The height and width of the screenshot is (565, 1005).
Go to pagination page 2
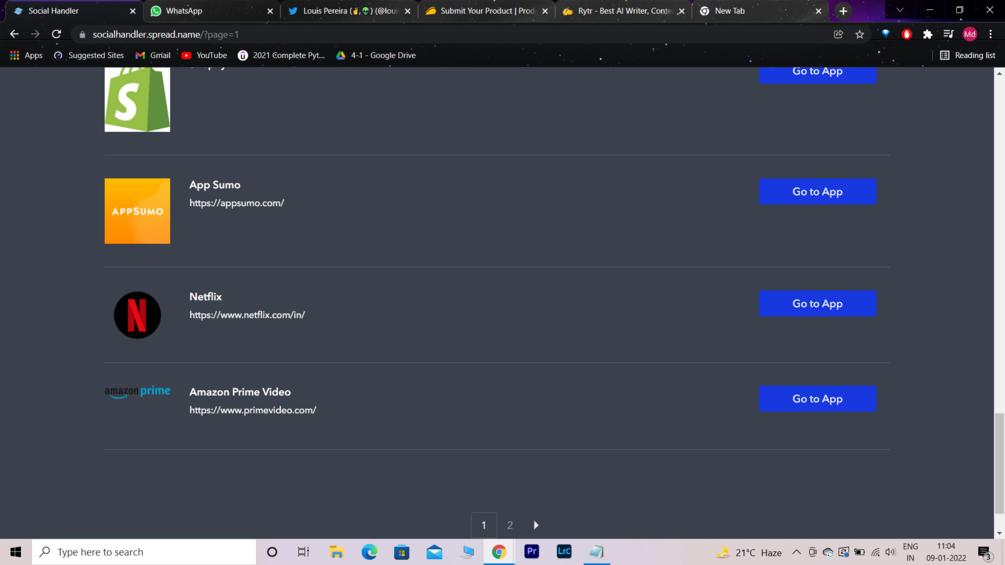coord(510,525)
